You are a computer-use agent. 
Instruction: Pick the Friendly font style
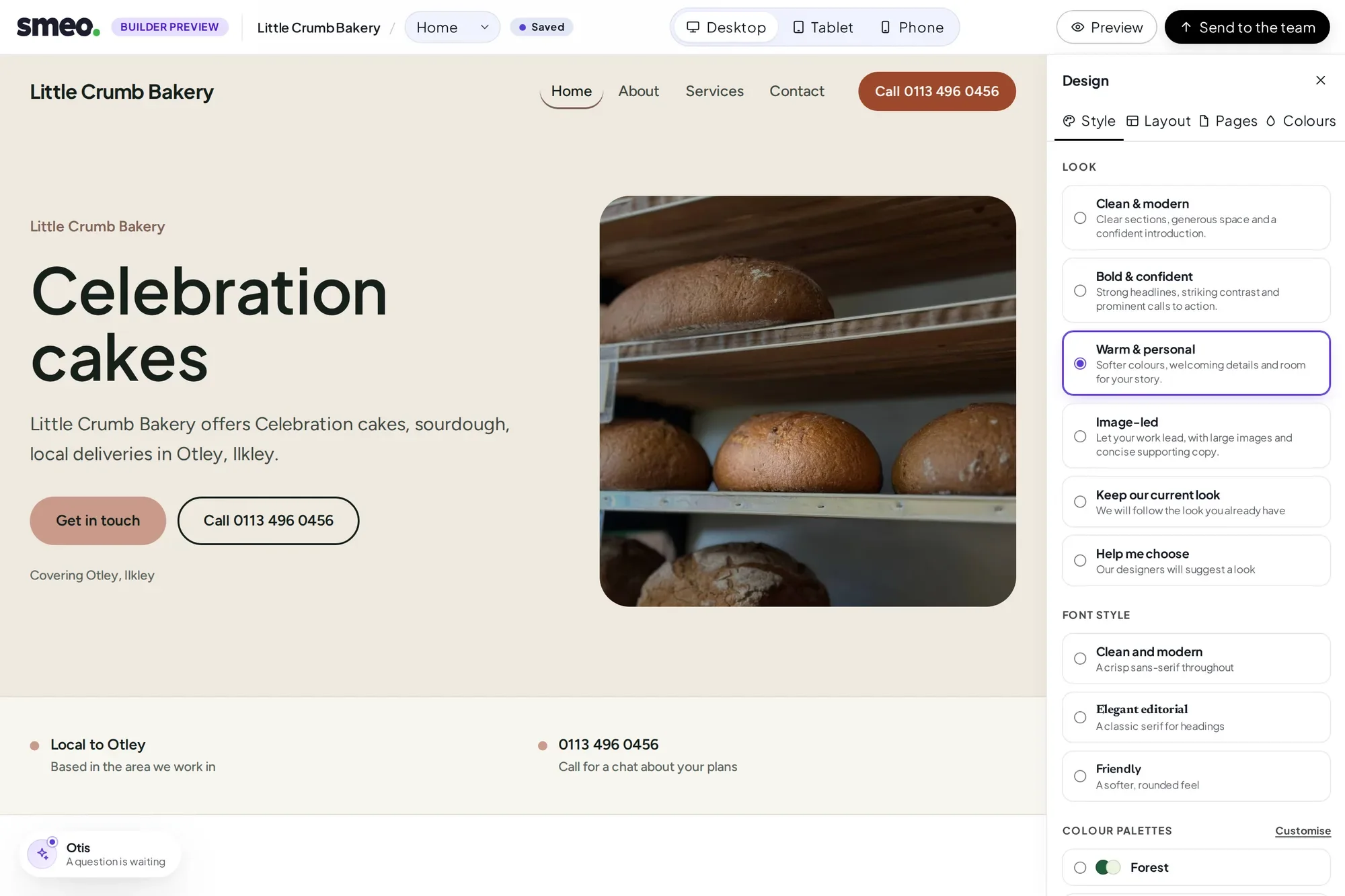[x=1196, y=776]
